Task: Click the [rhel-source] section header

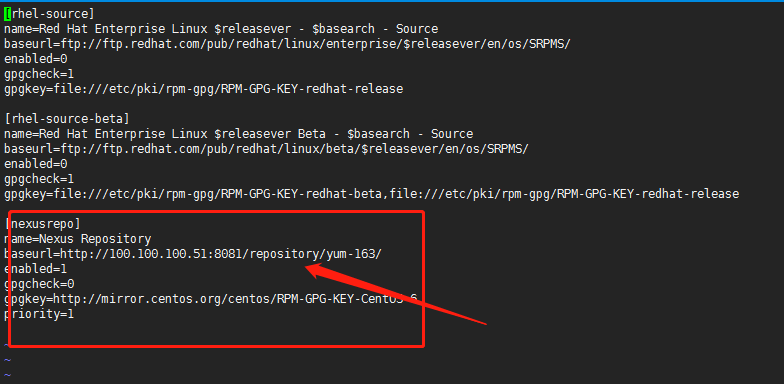Action: (49, 14)
